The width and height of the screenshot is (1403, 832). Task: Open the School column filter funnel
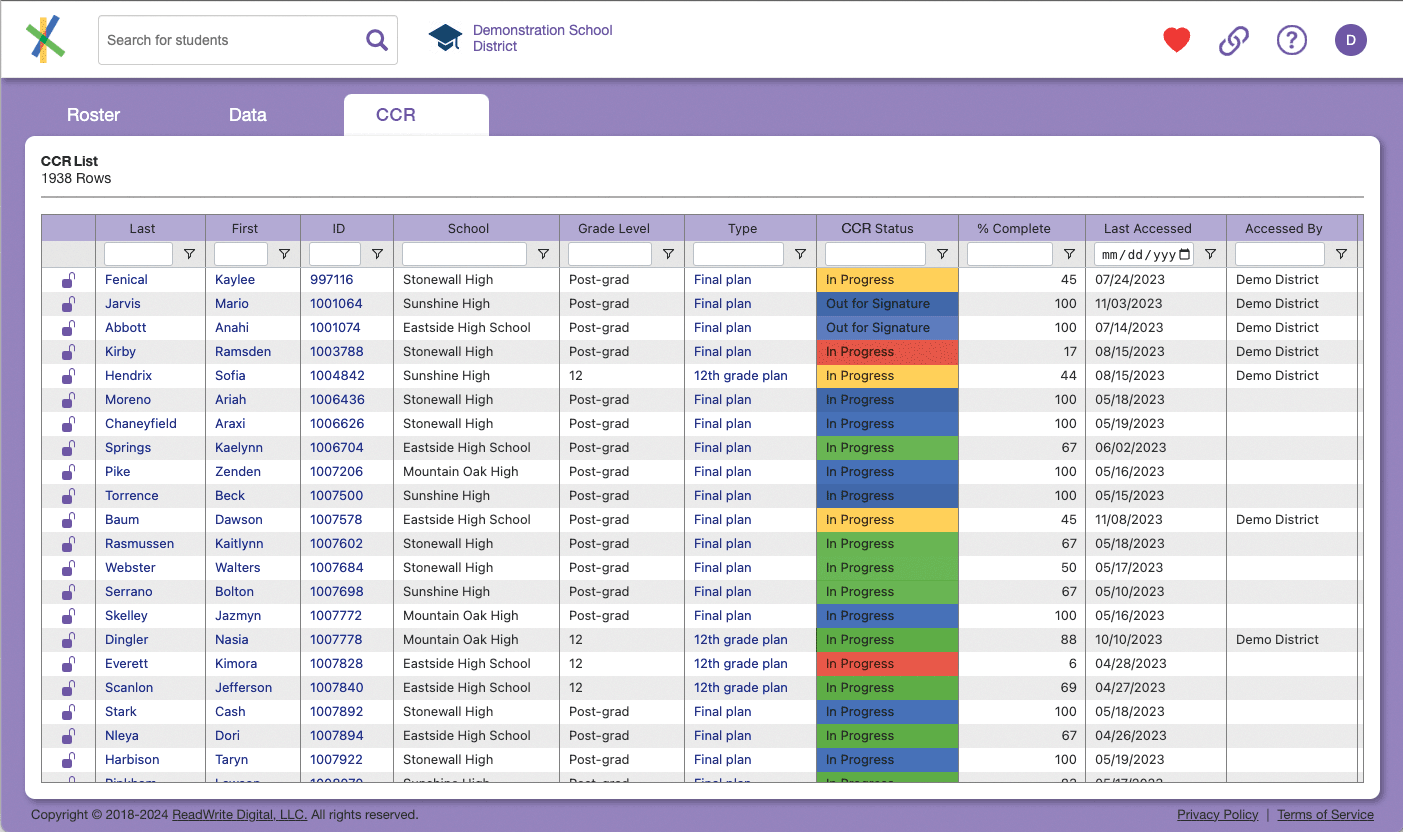pyautogui.click(x=543, y=254)
